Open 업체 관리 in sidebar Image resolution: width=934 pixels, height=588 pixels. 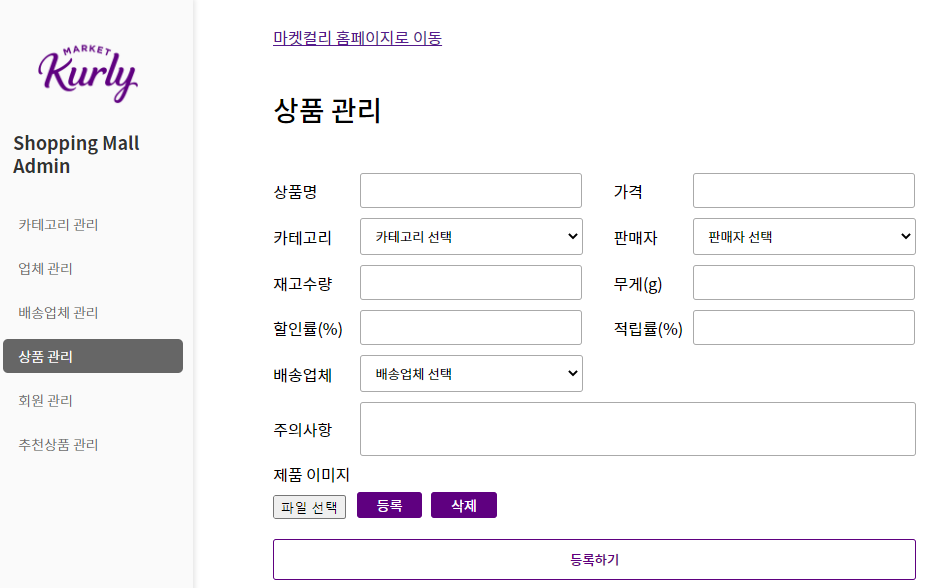coord(45,269)
